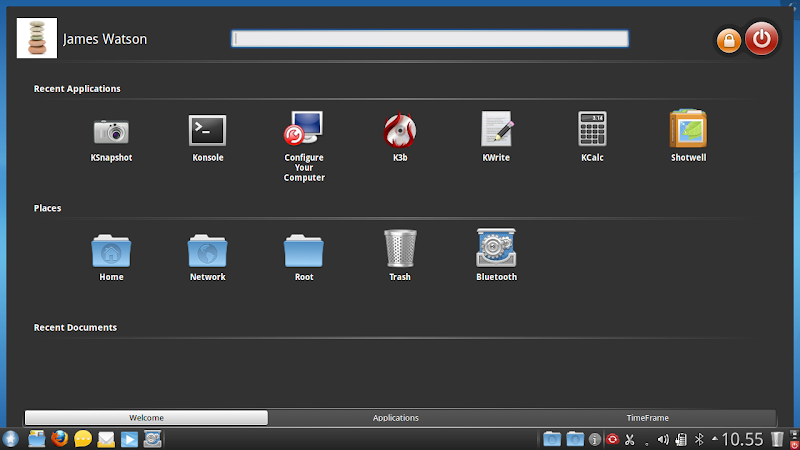The height and width of the screenshot is (450, 800).
Task: Click the red update notifier tray icon
Action: [612, 439]
